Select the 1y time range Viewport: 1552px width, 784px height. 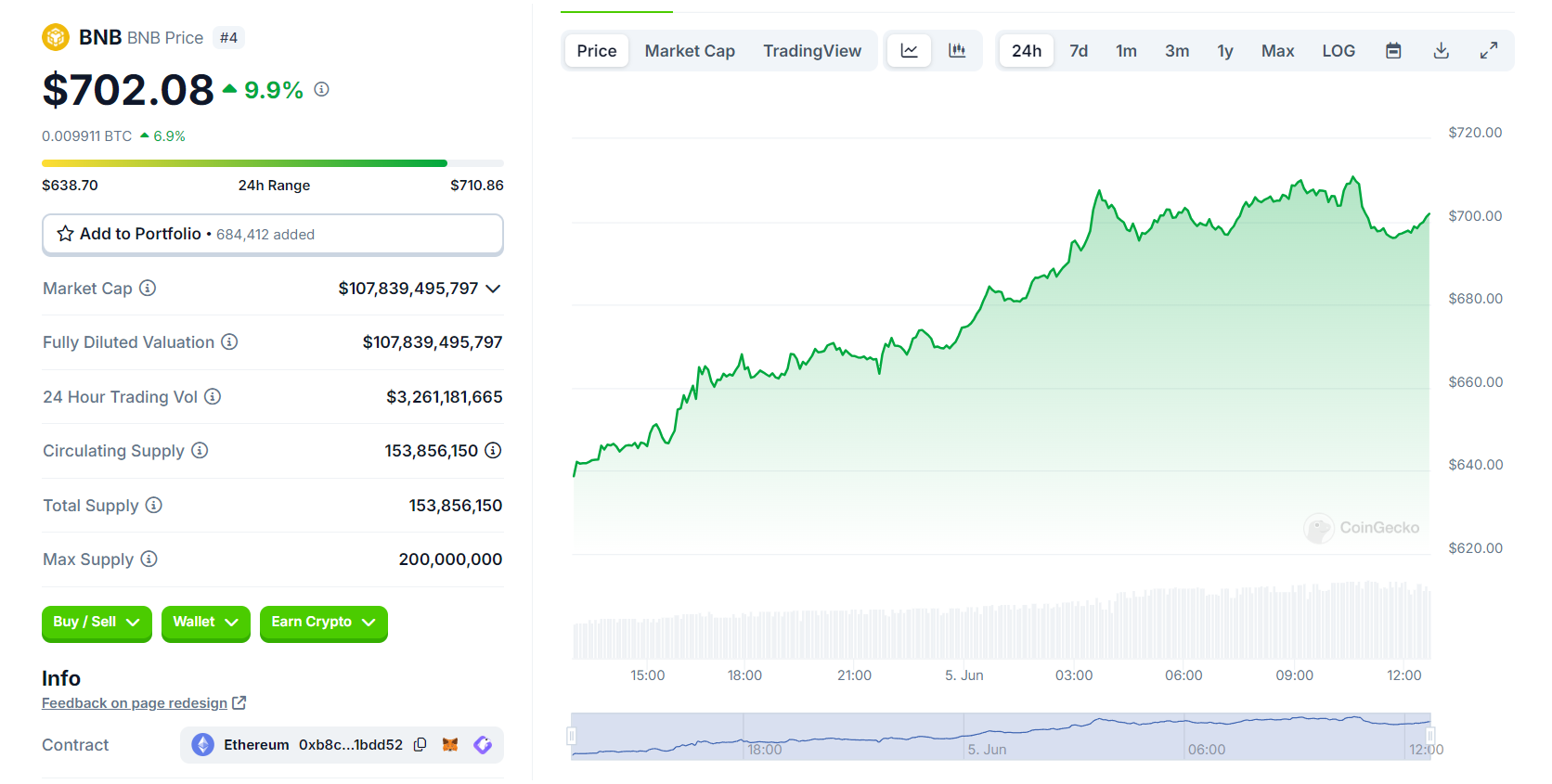click(1224, 51)
